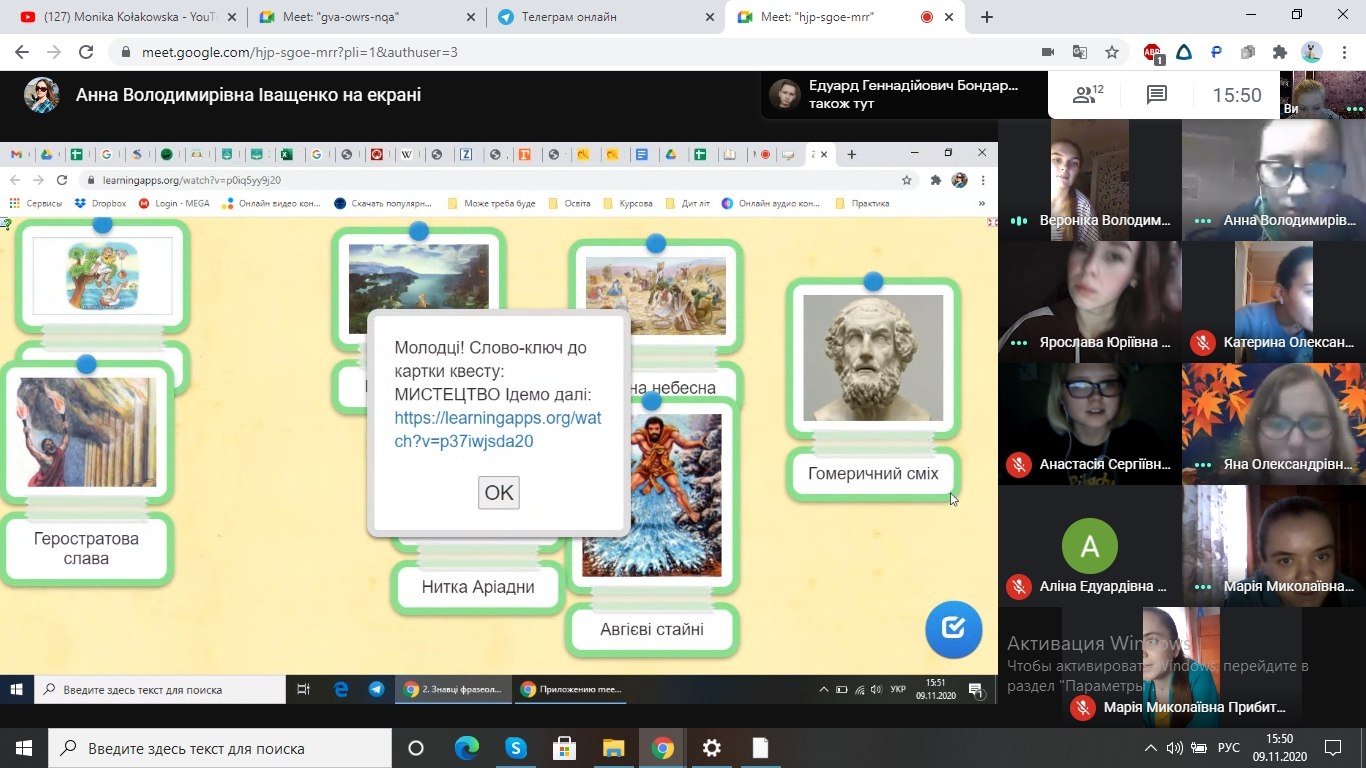1366x768 pixels.
Task: Open the Chrome three-dot menu
Action: click(x=1343, y=53)
